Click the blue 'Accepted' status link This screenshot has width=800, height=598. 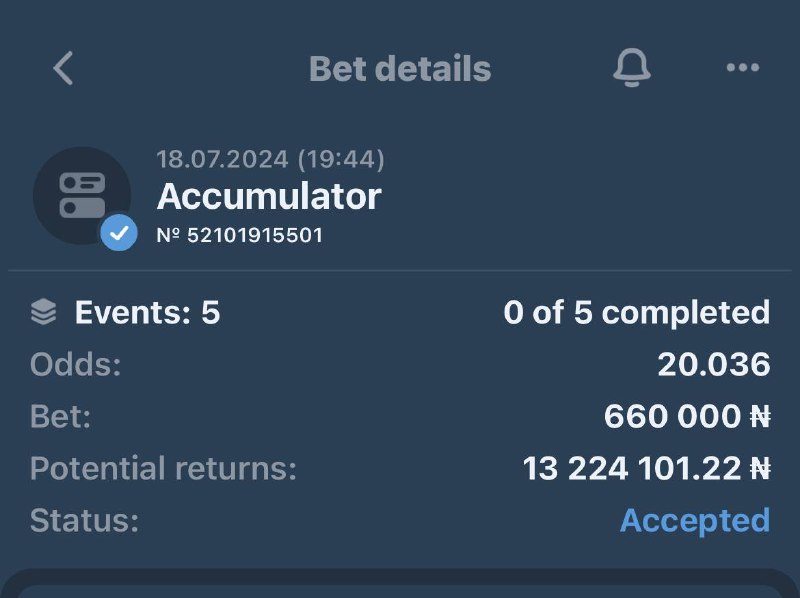tap(694, 521)
